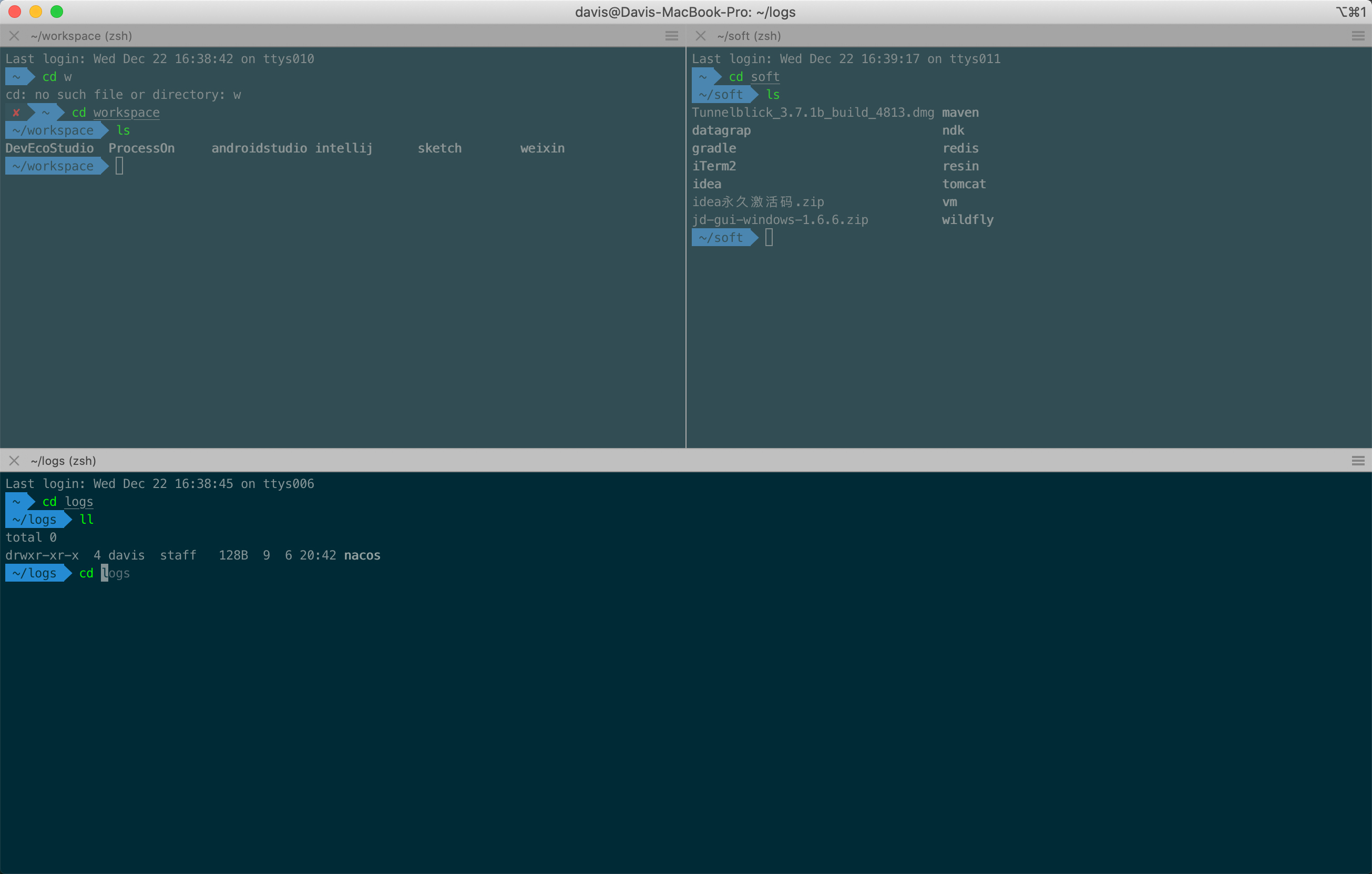
Task: Close the ~/workspace pane with its X icon
Action: (x=14, y=36)
